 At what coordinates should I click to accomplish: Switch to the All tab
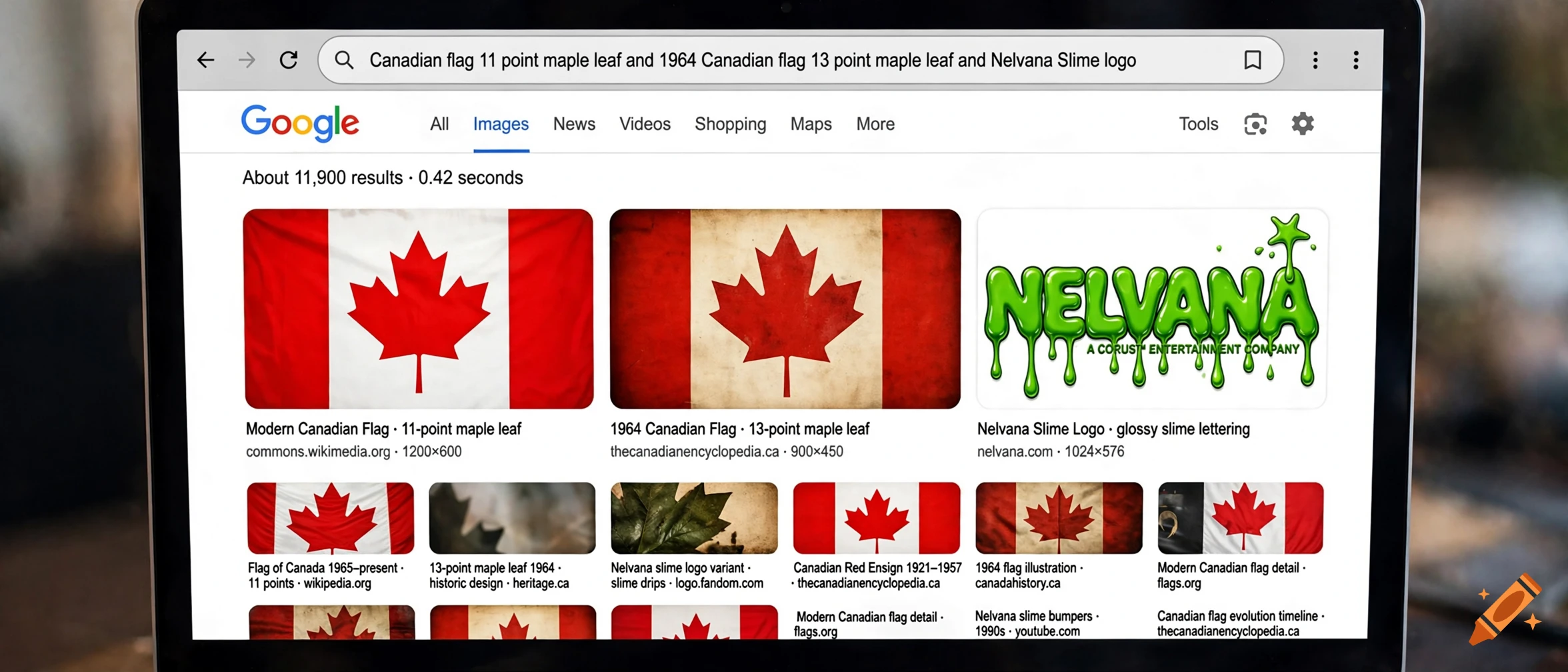point(439,124)
